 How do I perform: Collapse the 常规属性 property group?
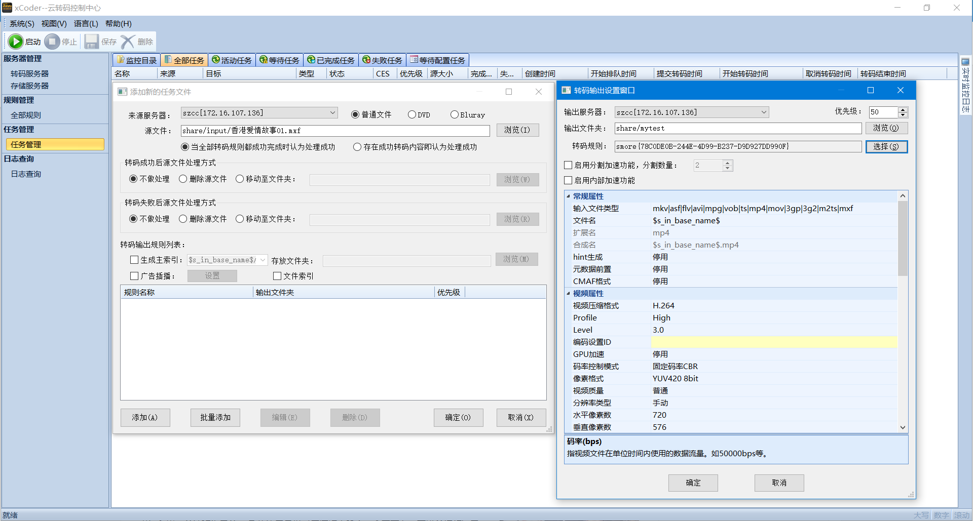[569, 197]
